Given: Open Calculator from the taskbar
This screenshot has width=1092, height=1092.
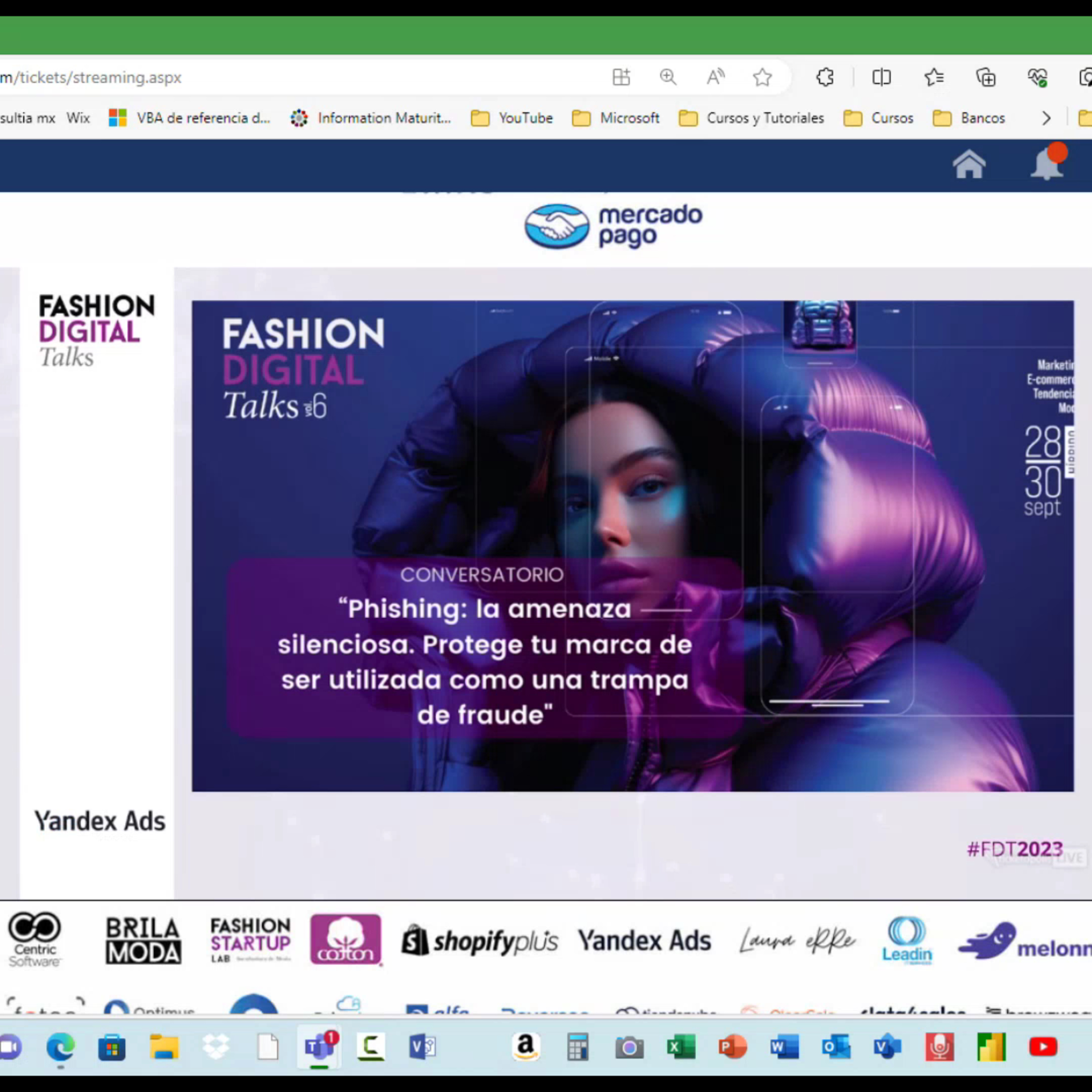Looking at the screenshot, I should (x=578, y=1047).
